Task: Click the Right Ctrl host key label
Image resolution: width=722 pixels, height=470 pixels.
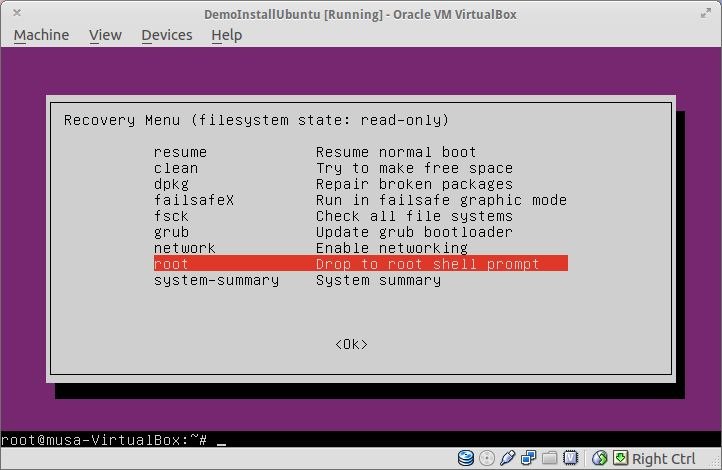Action: [664, 458]
